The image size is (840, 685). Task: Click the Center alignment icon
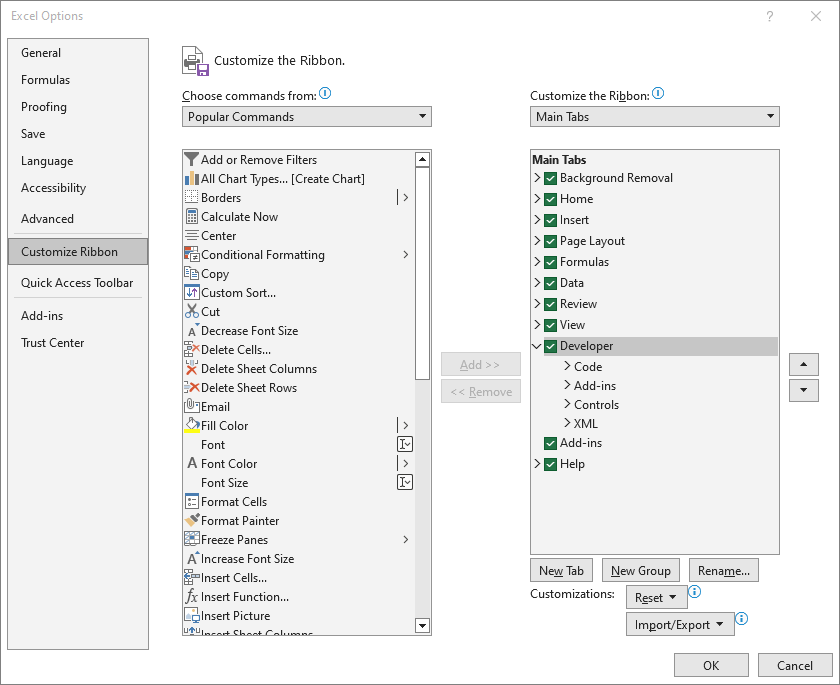pyautogui.click(x=191, y=236)
